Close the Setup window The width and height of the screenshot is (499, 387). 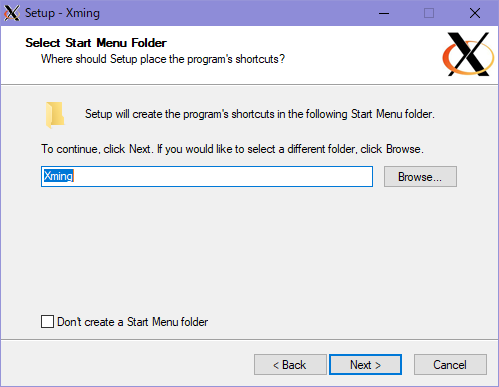point(475,13)
